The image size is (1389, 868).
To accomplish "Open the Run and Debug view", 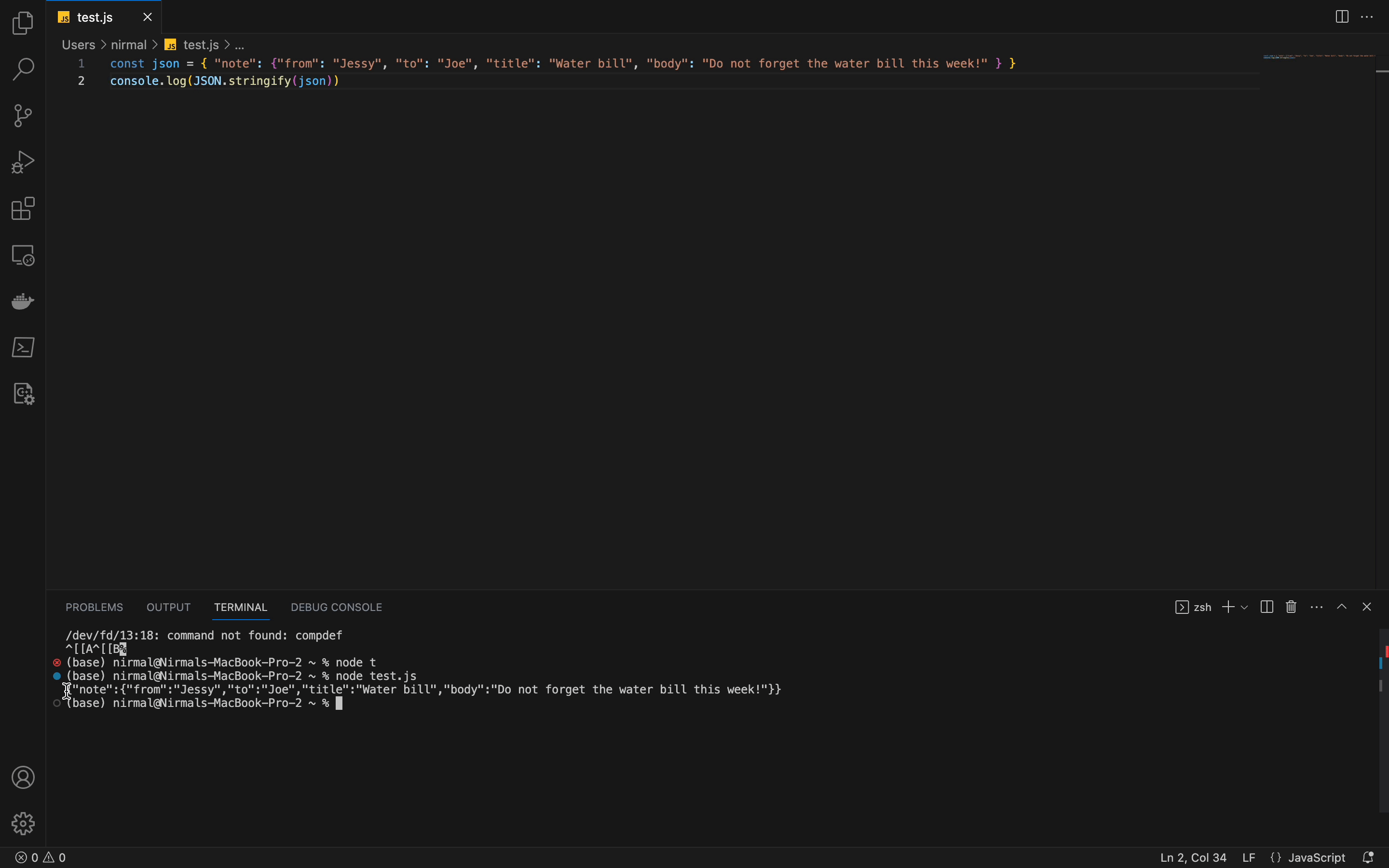I will coord(23,163).
